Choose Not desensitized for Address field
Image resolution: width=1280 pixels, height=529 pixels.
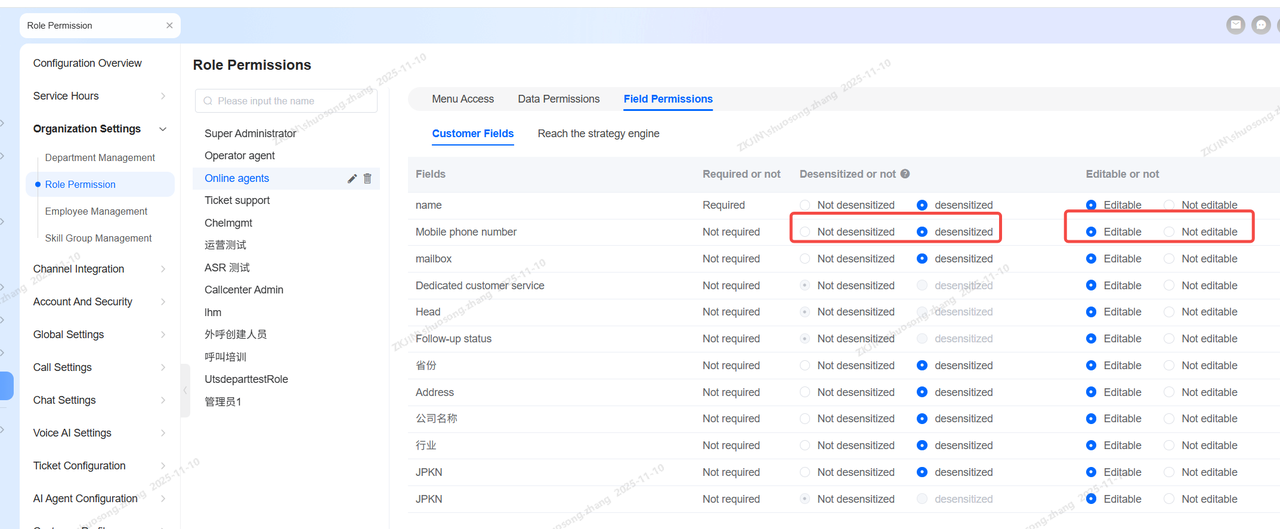[x=805, y=392]
